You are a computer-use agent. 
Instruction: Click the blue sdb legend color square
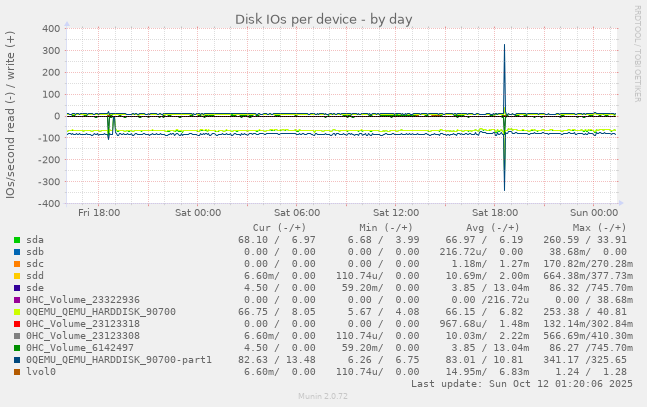pos(17,252)
